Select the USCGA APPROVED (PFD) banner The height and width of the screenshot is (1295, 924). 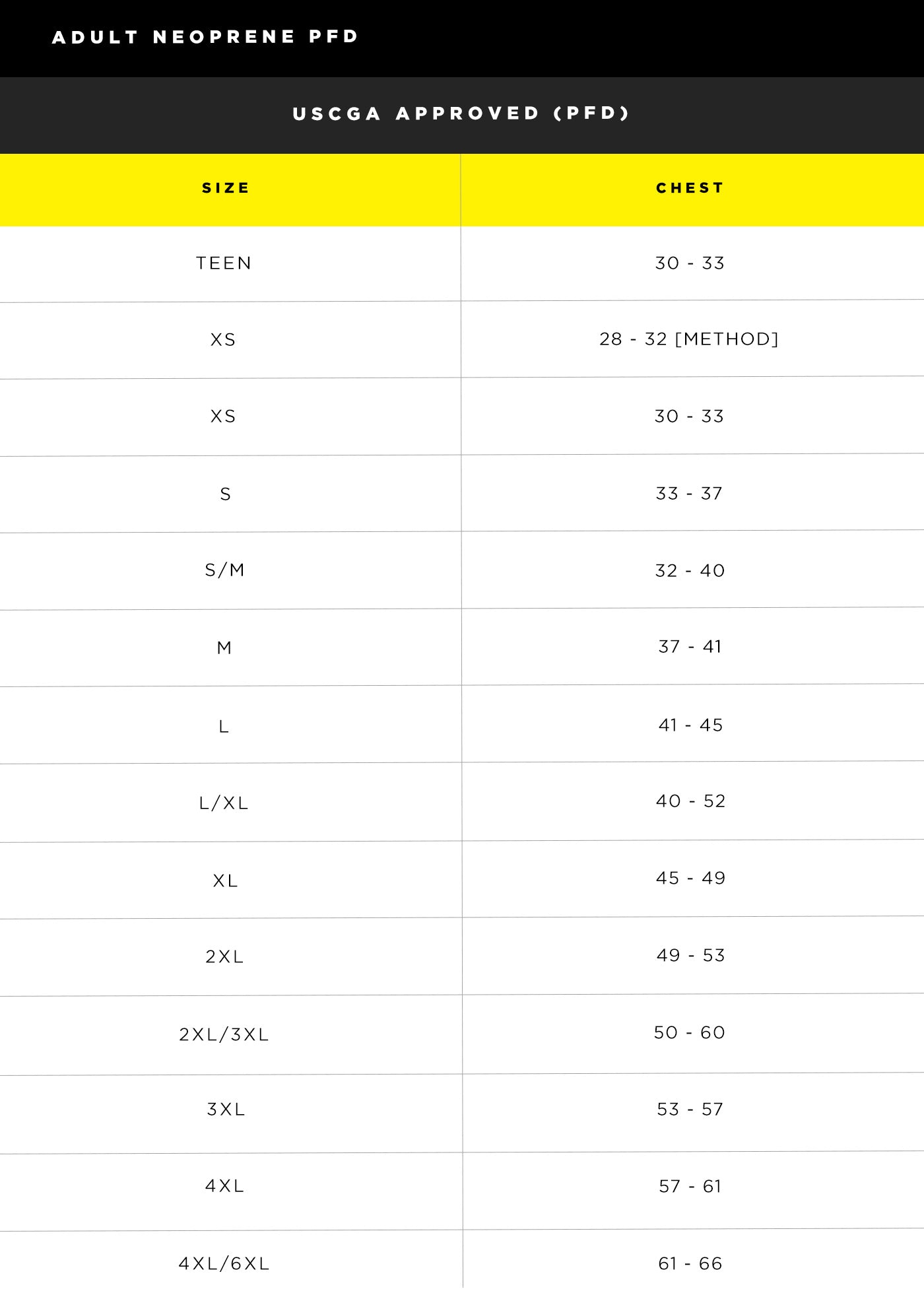pos(462,114)
